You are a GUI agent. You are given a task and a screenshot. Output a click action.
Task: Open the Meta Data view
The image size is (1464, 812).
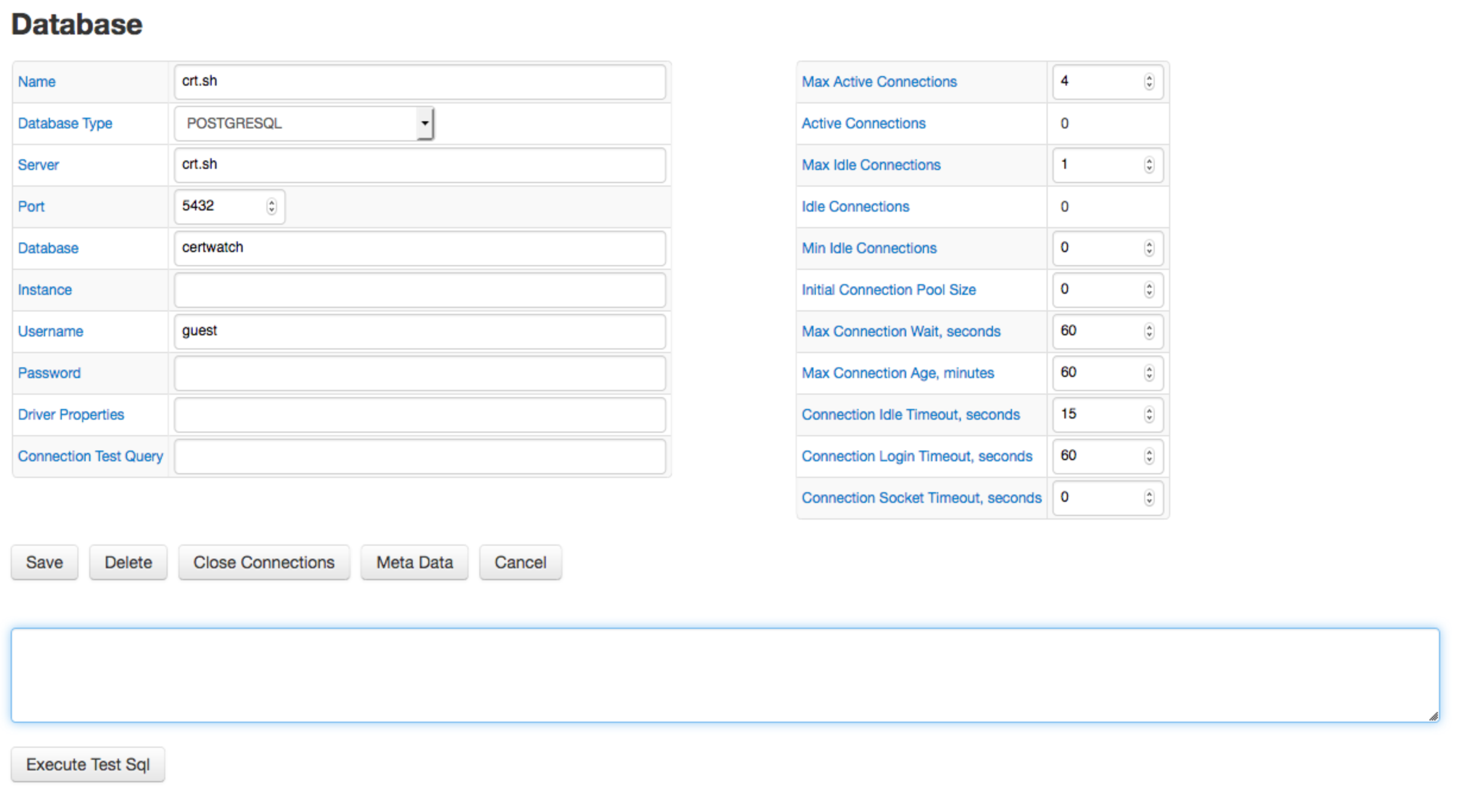[x=414, y=562]
